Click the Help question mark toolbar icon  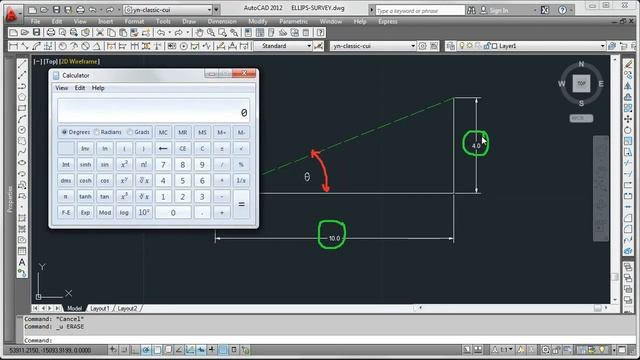pyautogui.click(x=321, y=33)
